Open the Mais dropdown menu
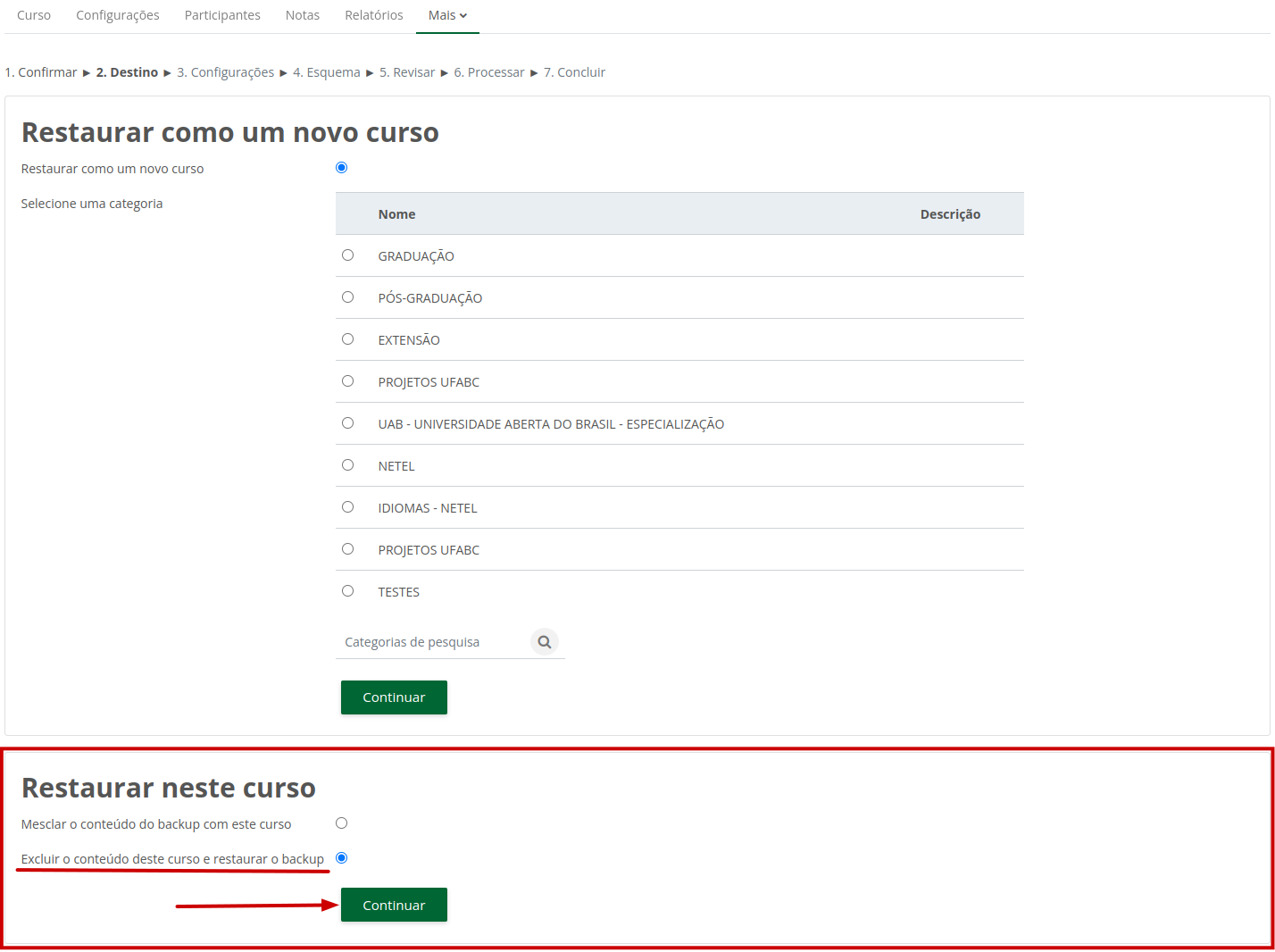This screenshot has height=952, width=1275. click(x=446, y=15)
